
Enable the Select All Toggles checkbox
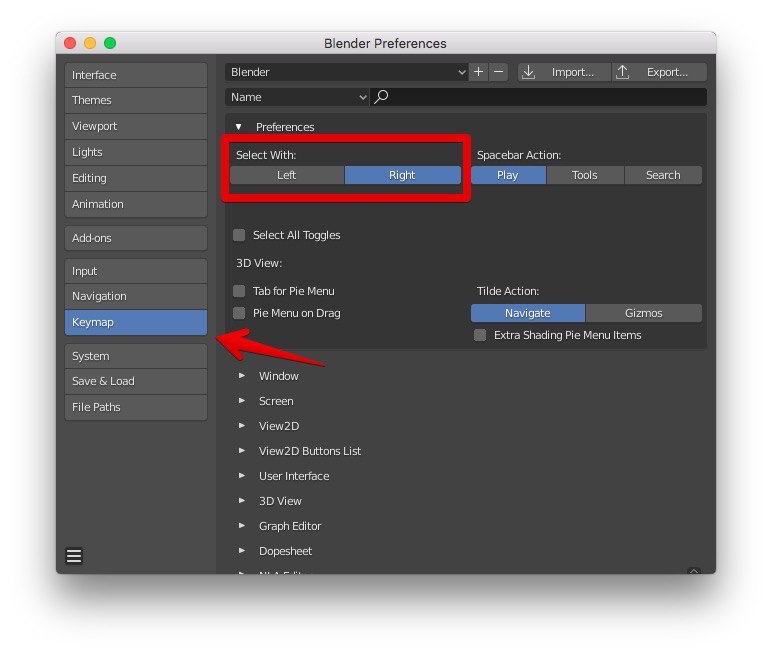tap(239, 235)
